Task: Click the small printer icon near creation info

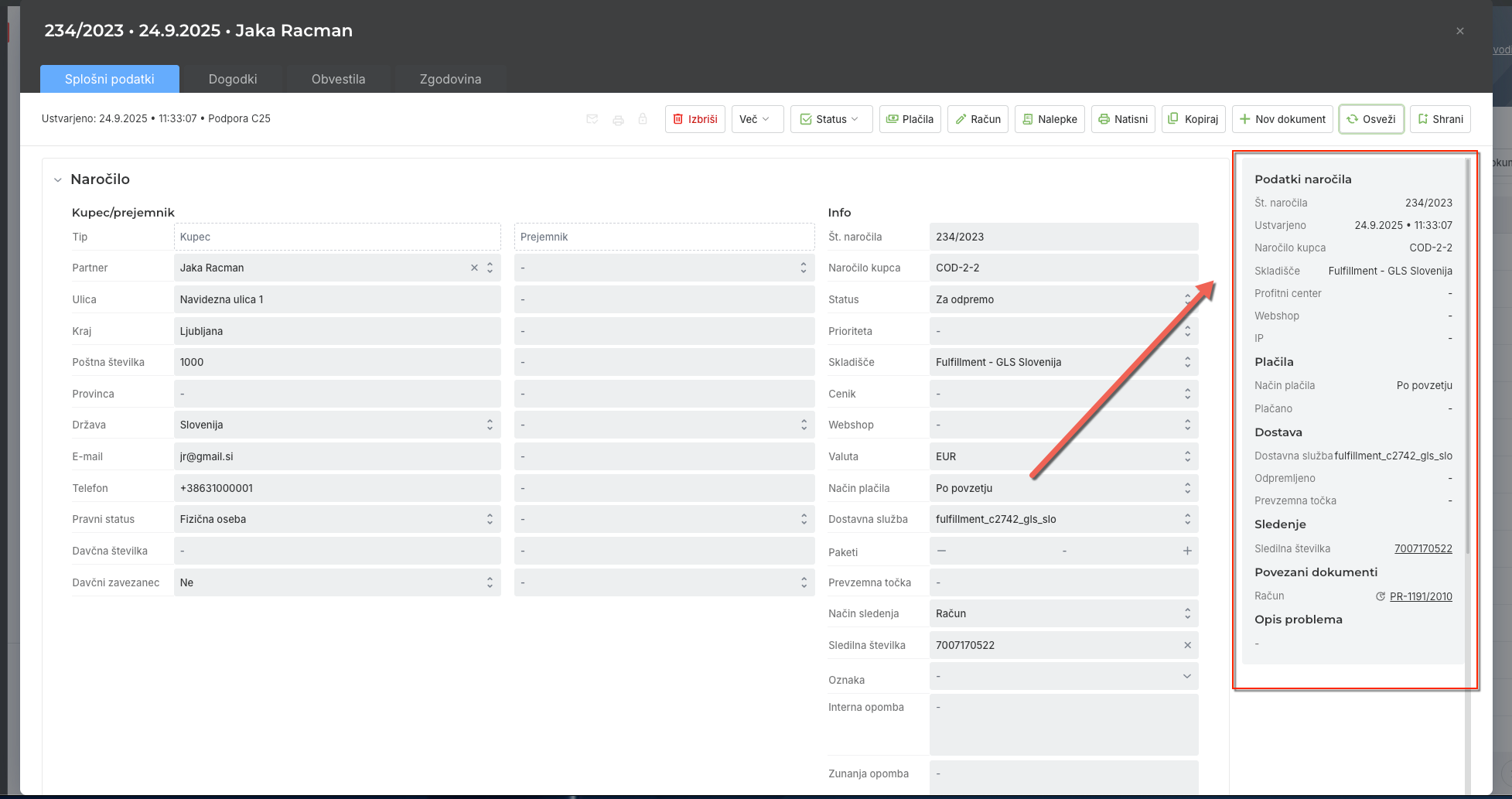Action: coord(618,120)
